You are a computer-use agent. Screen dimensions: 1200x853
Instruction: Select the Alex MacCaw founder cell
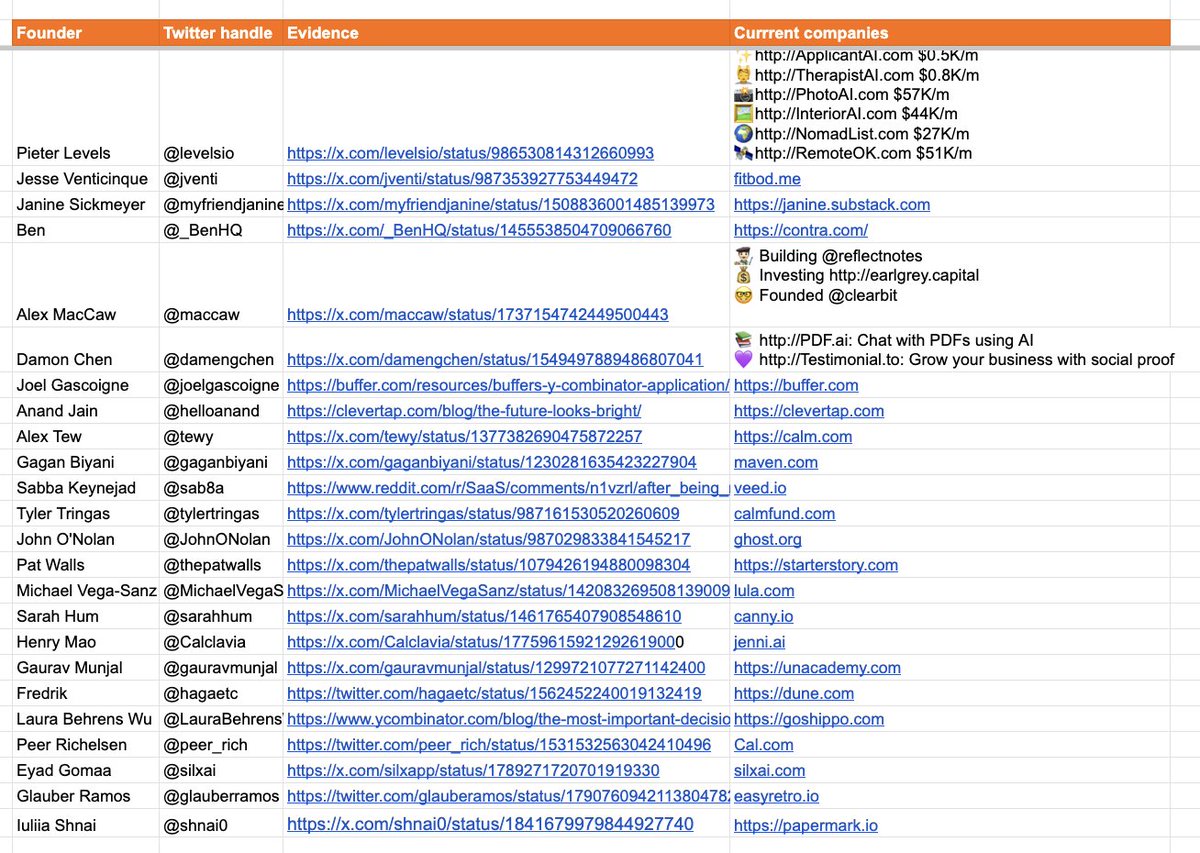[85, 285]
